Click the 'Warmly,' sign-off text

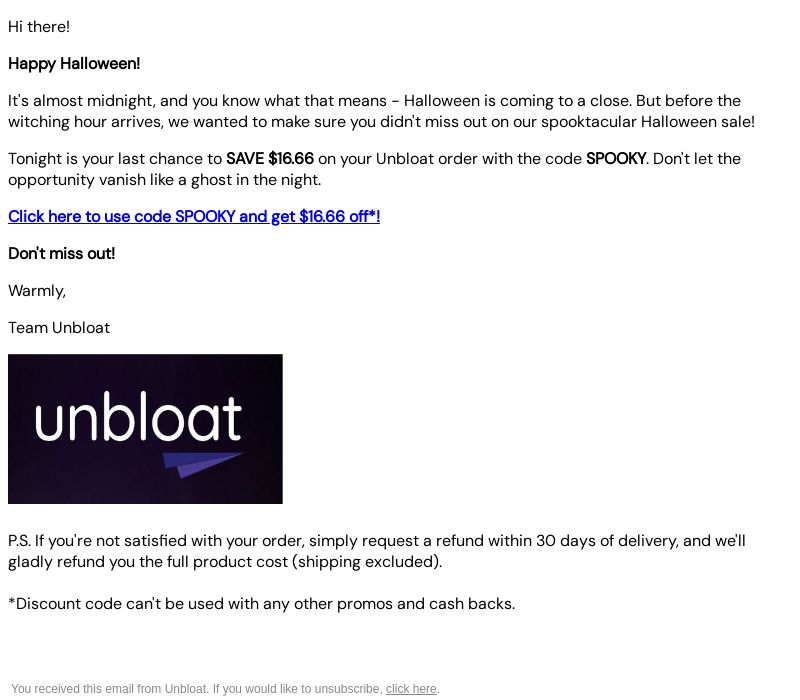coord(37,291)
